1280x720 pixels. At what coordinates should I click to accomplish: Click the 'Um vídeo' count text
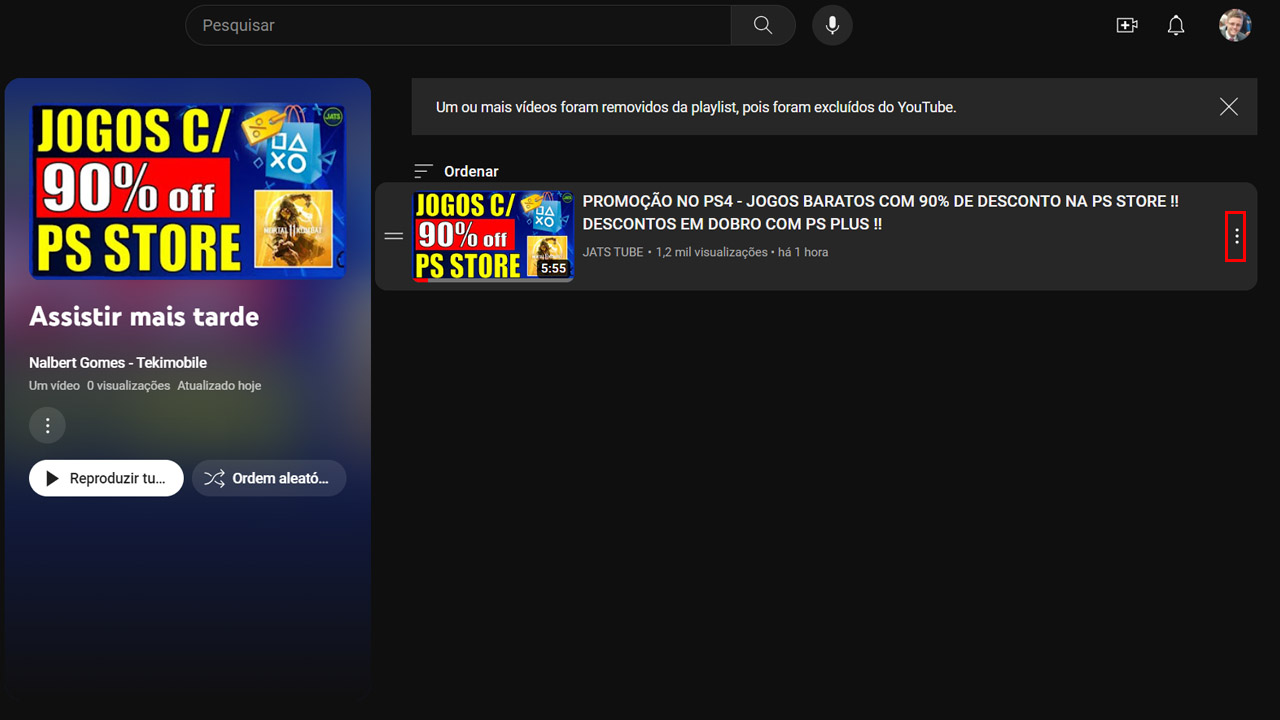(54, 385)
